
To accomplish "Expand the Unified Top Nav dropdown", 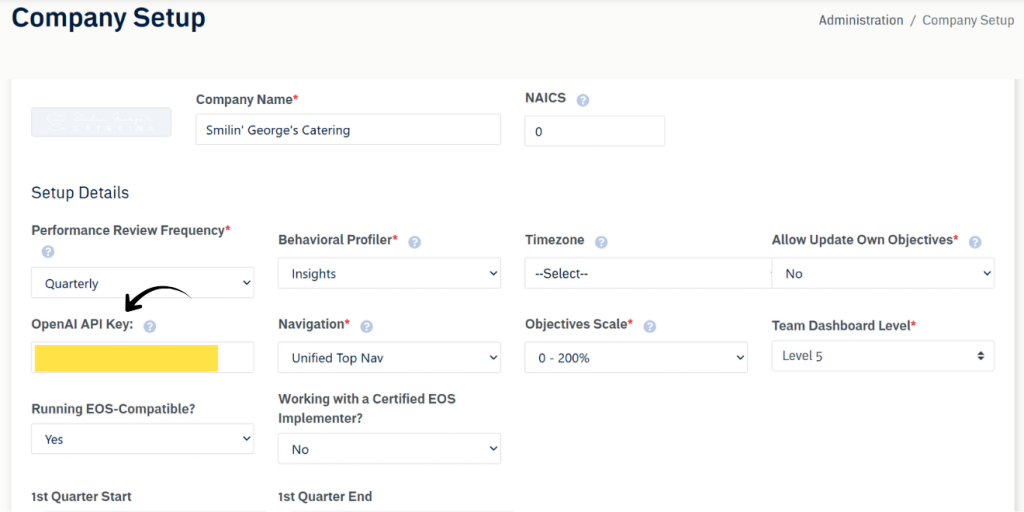I will click(x=389, y=357).
